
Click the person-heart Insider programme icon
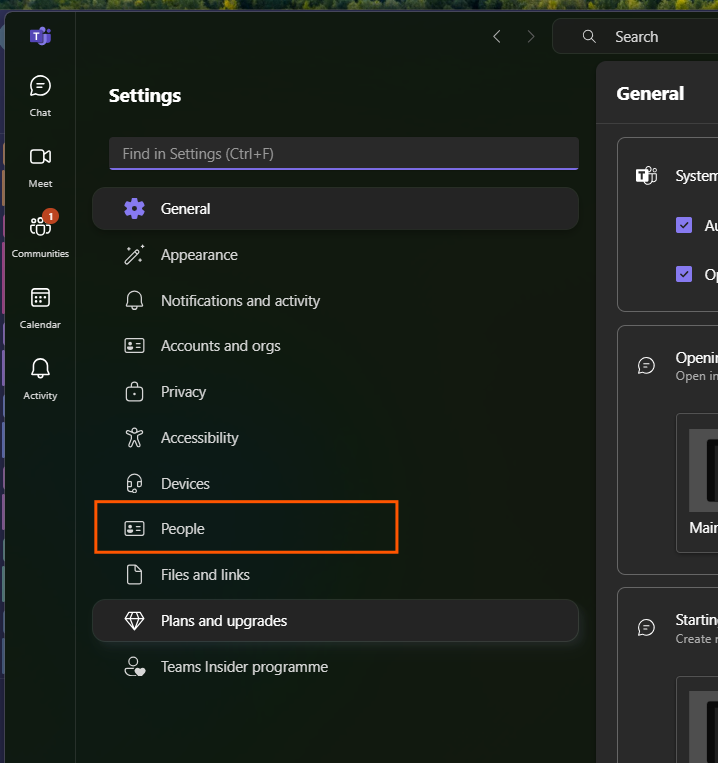click(135, 667)
